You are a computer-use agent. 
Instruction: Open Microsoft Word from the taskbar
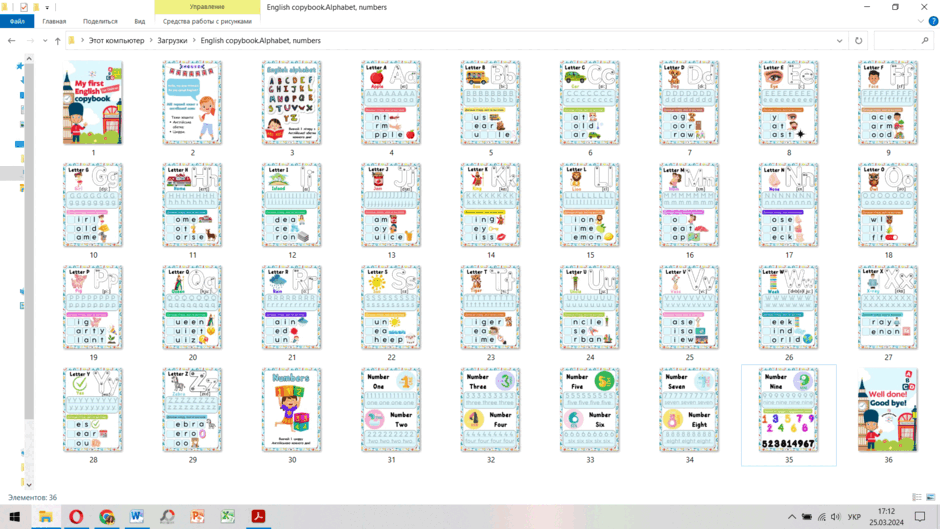click(x=137, y=516)
